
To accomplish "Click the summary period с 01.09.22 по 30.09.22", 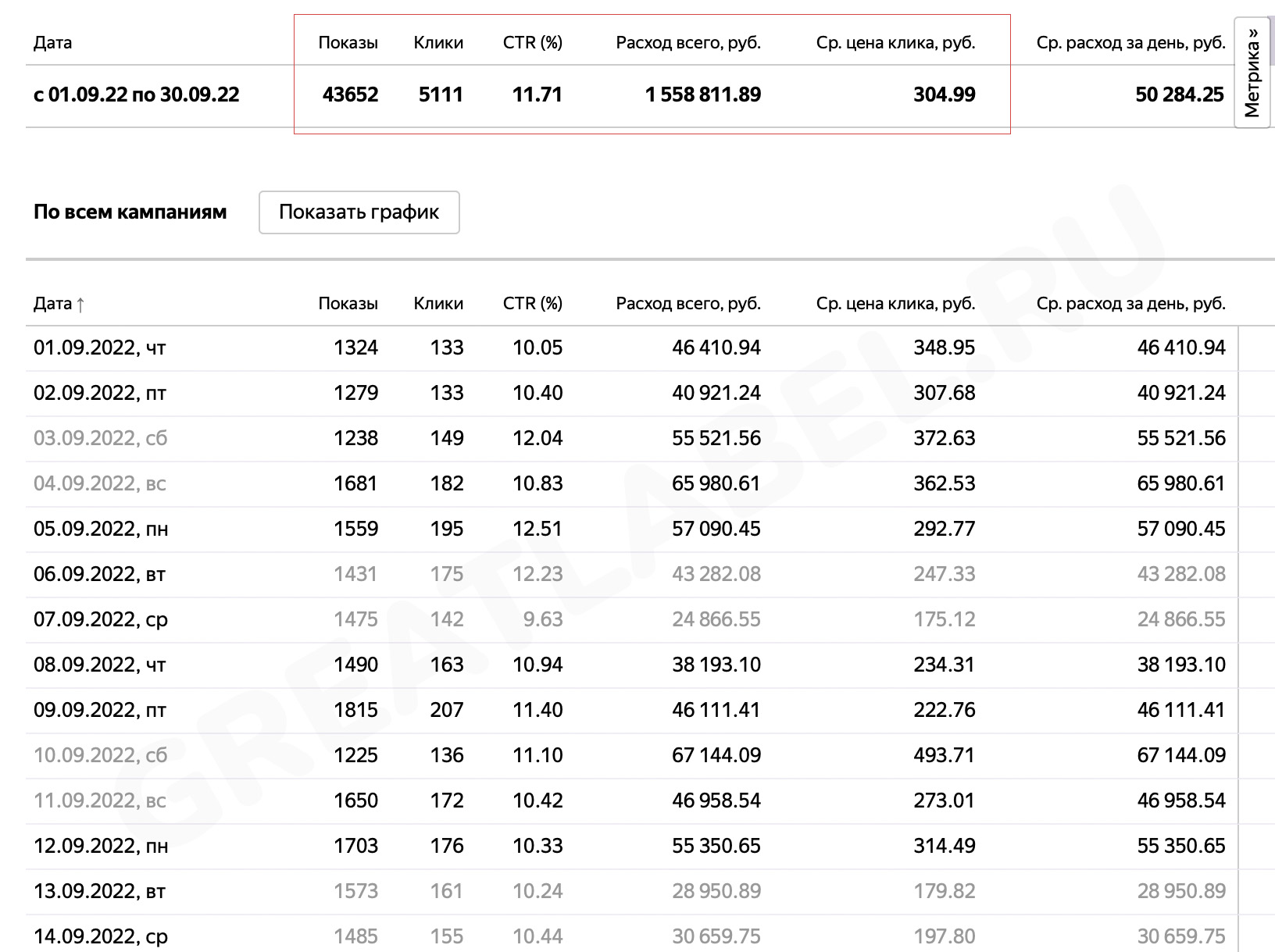I will coord(137,94).
